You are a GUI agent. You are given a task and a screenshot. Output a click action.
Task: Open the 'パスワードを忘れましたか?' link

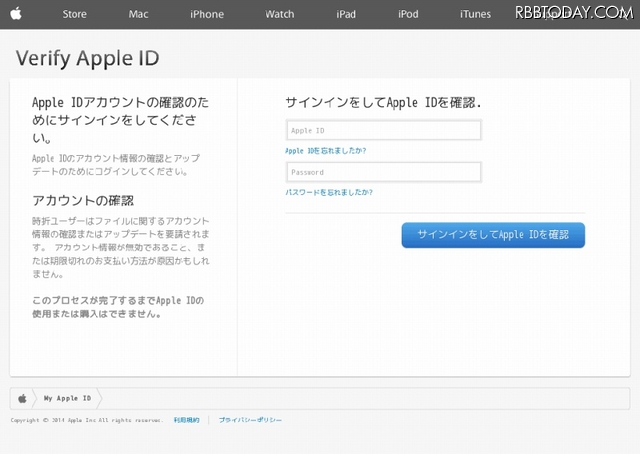click(329, 191)
